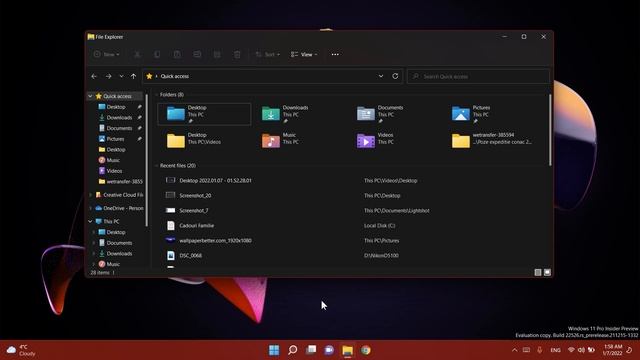Collapse Quick access tree node
Screen dimensions: 640x360
click(x=90, y=96)
